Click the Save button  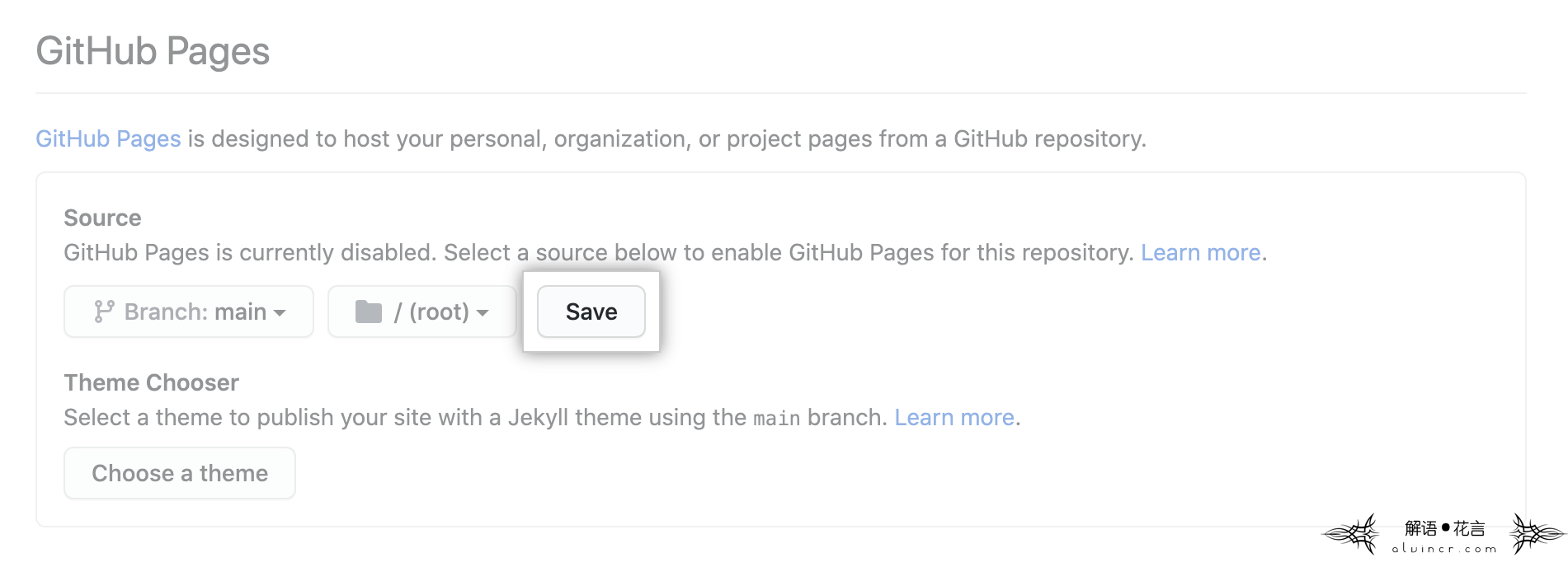pyautogui.click(x=591, y=312)
